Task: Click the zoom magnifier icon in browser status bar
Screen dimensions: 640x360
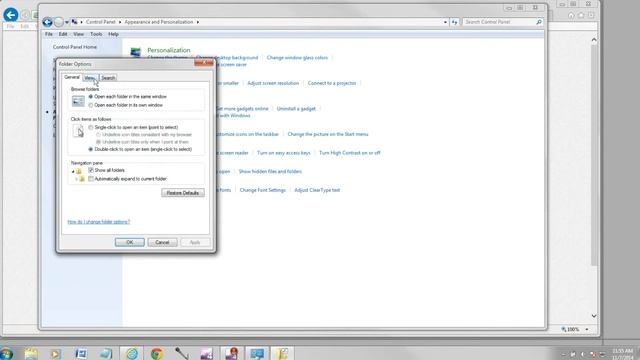Action: 564,329
